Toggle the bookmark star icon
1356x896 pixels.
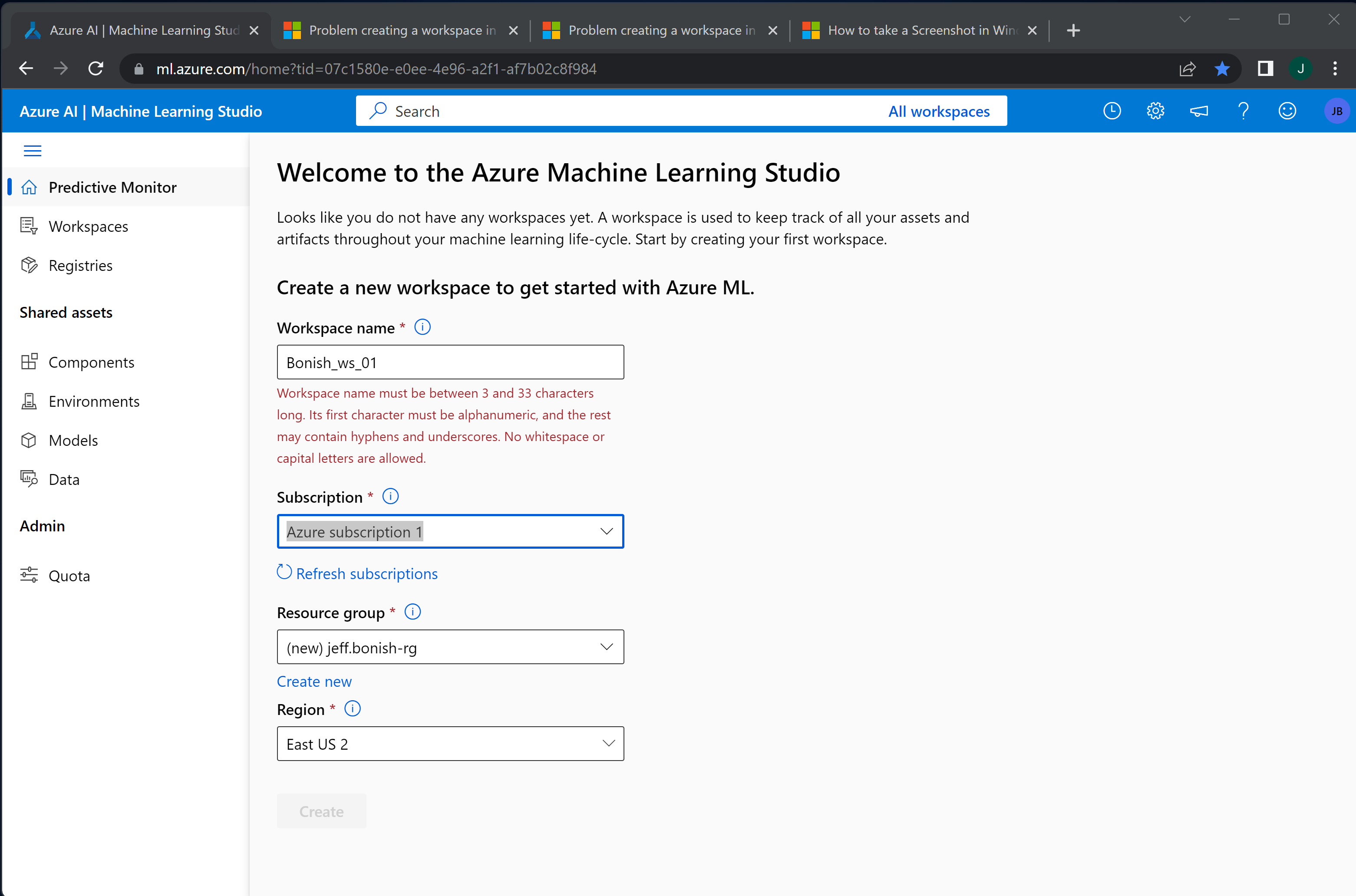click(1222, 69)
